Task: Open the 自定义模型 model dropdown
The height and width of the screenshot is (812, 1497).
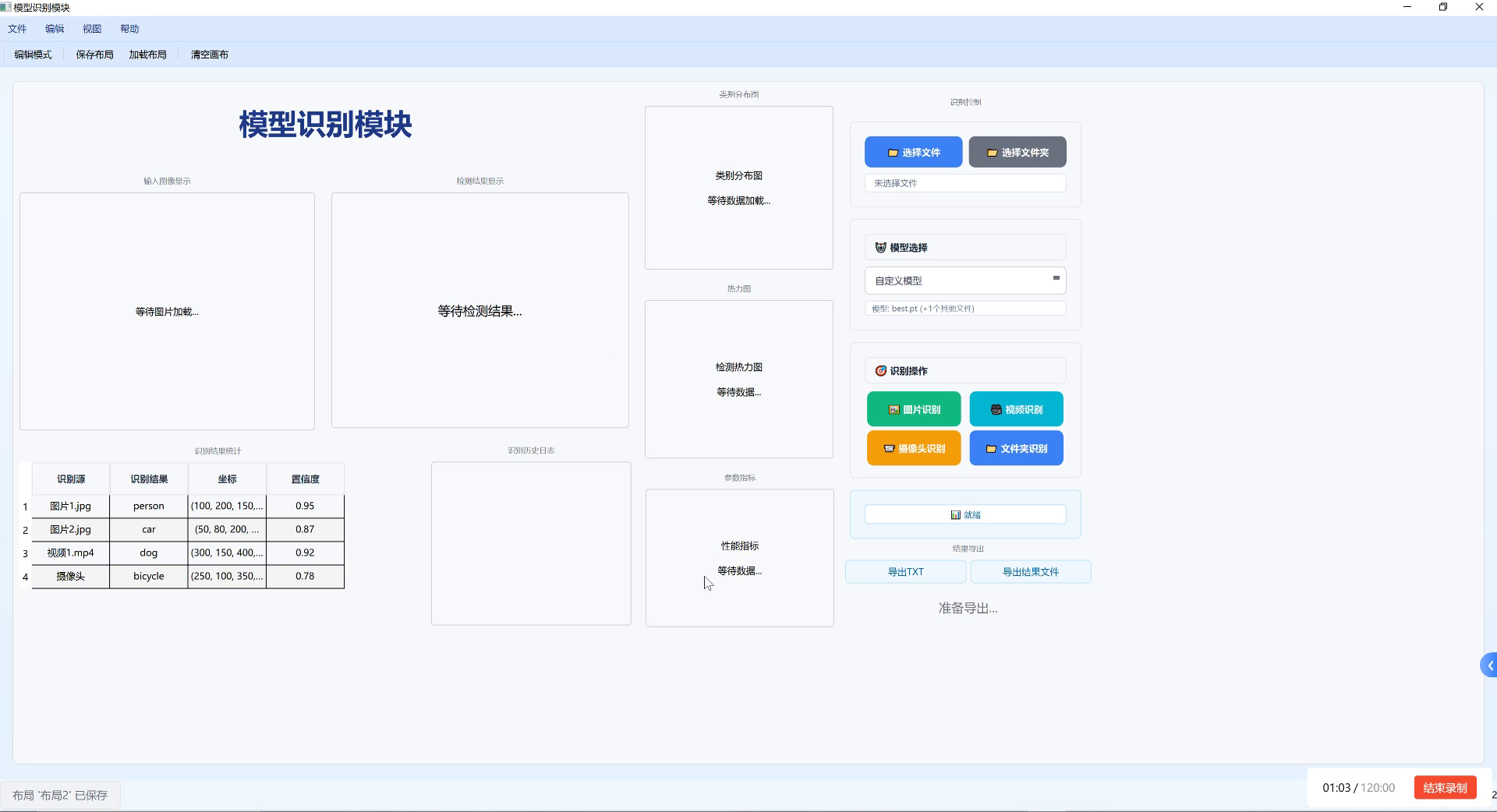Action: [964, 280]
